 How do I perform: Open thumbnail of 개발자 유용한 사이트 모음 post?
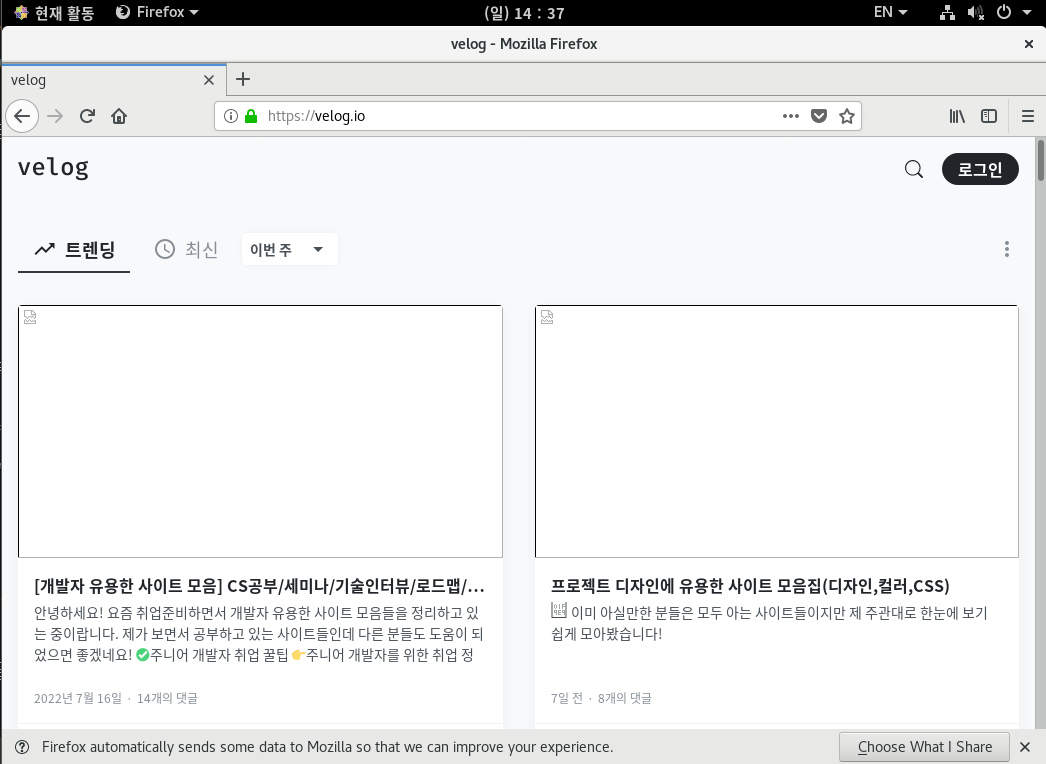pyautogui.click(x=260, y=431)
